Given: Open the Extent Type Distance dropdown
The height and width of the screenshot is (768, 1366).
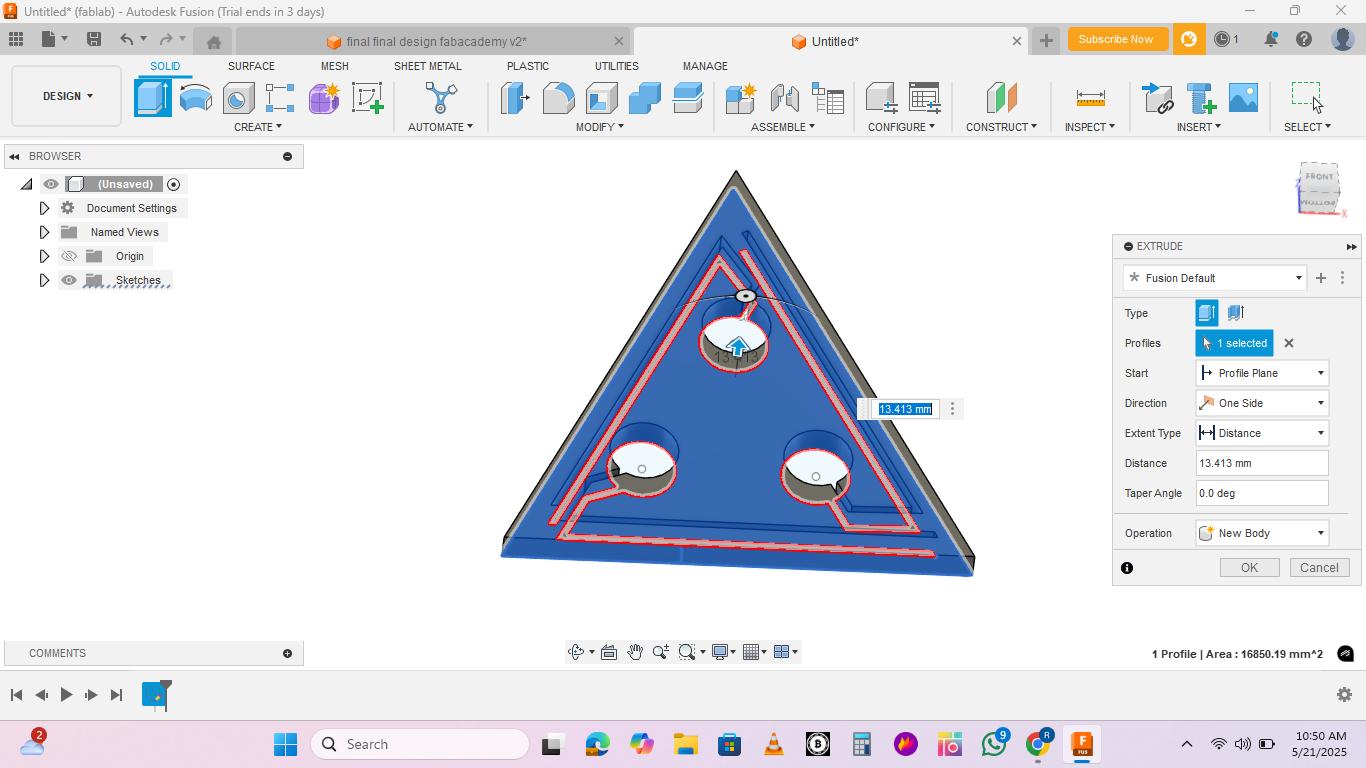Looking at the screenshot, I should click(x=1262, y=433).
